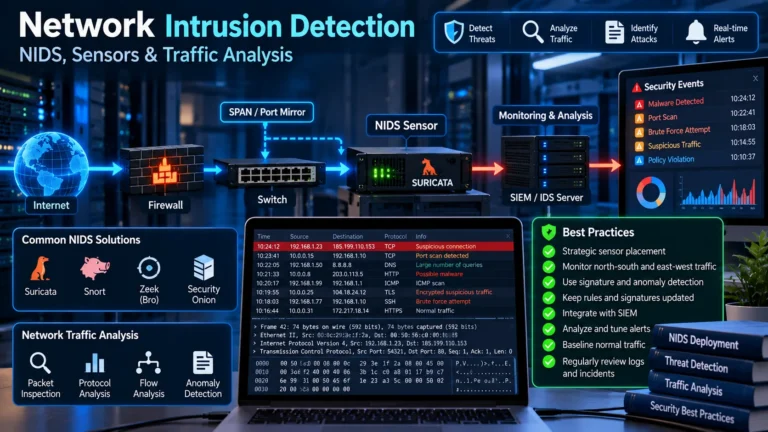Viewport: 768px width, 432px height.
Task: Select the Possible malware HTTP row
Action: (x=383, y=274)
